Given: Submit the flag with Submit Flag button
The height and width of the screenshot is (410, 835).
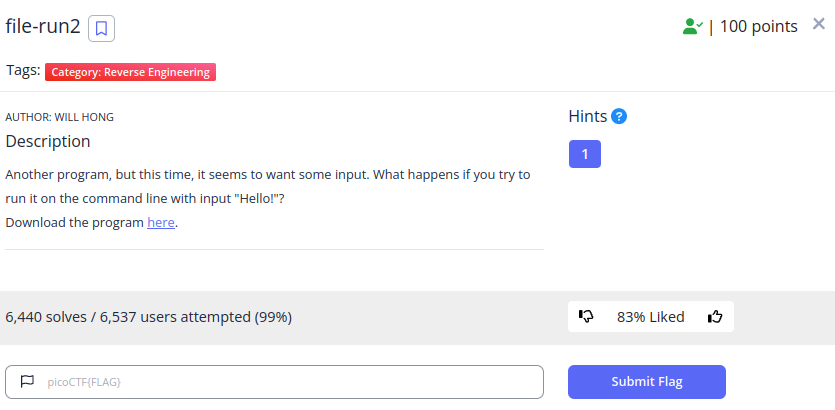Looking at the screenshot, I should 646,382.
